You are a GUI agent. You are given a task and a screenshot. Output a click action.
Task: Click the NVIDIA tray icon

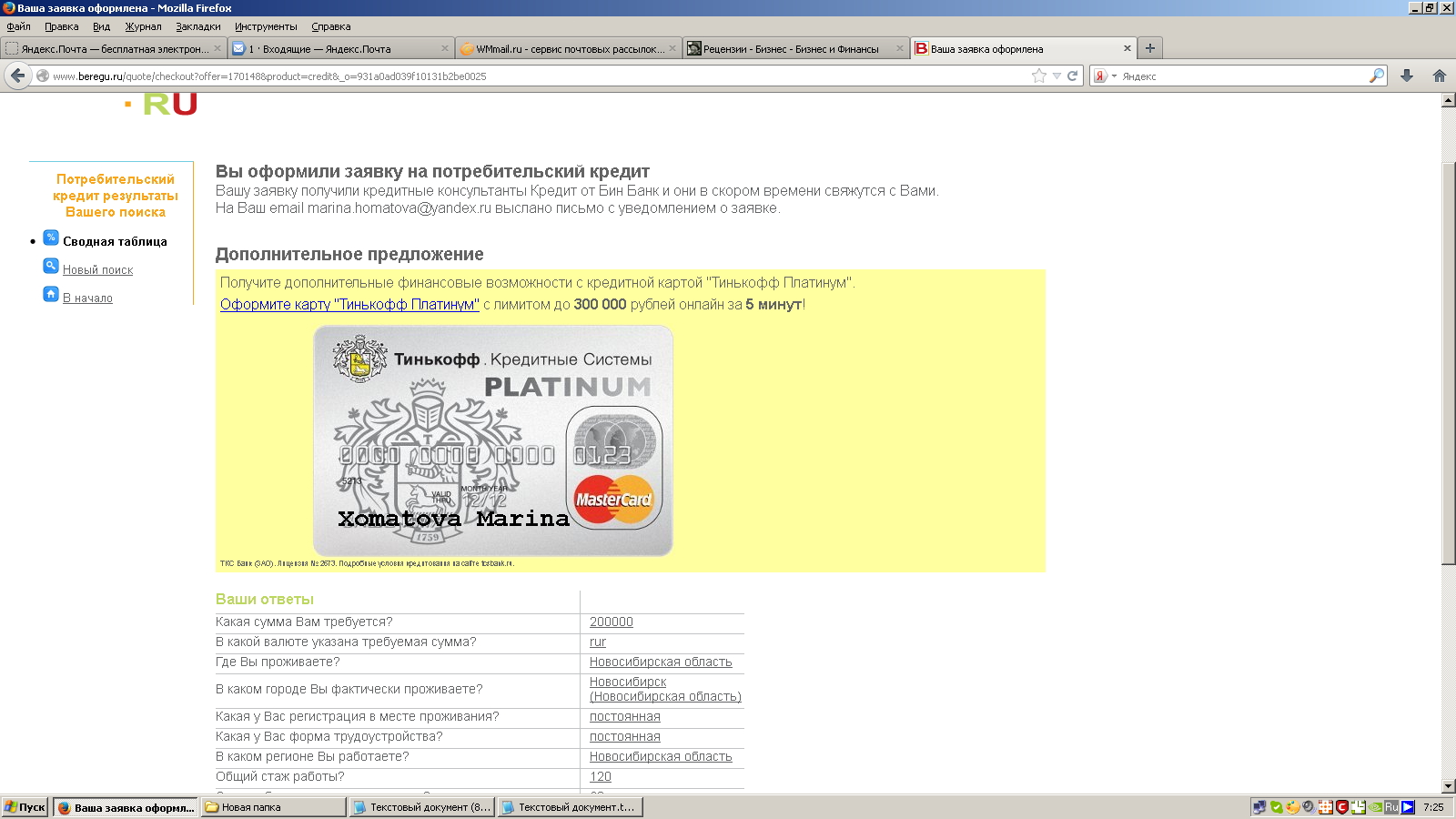pos(1375,807)
